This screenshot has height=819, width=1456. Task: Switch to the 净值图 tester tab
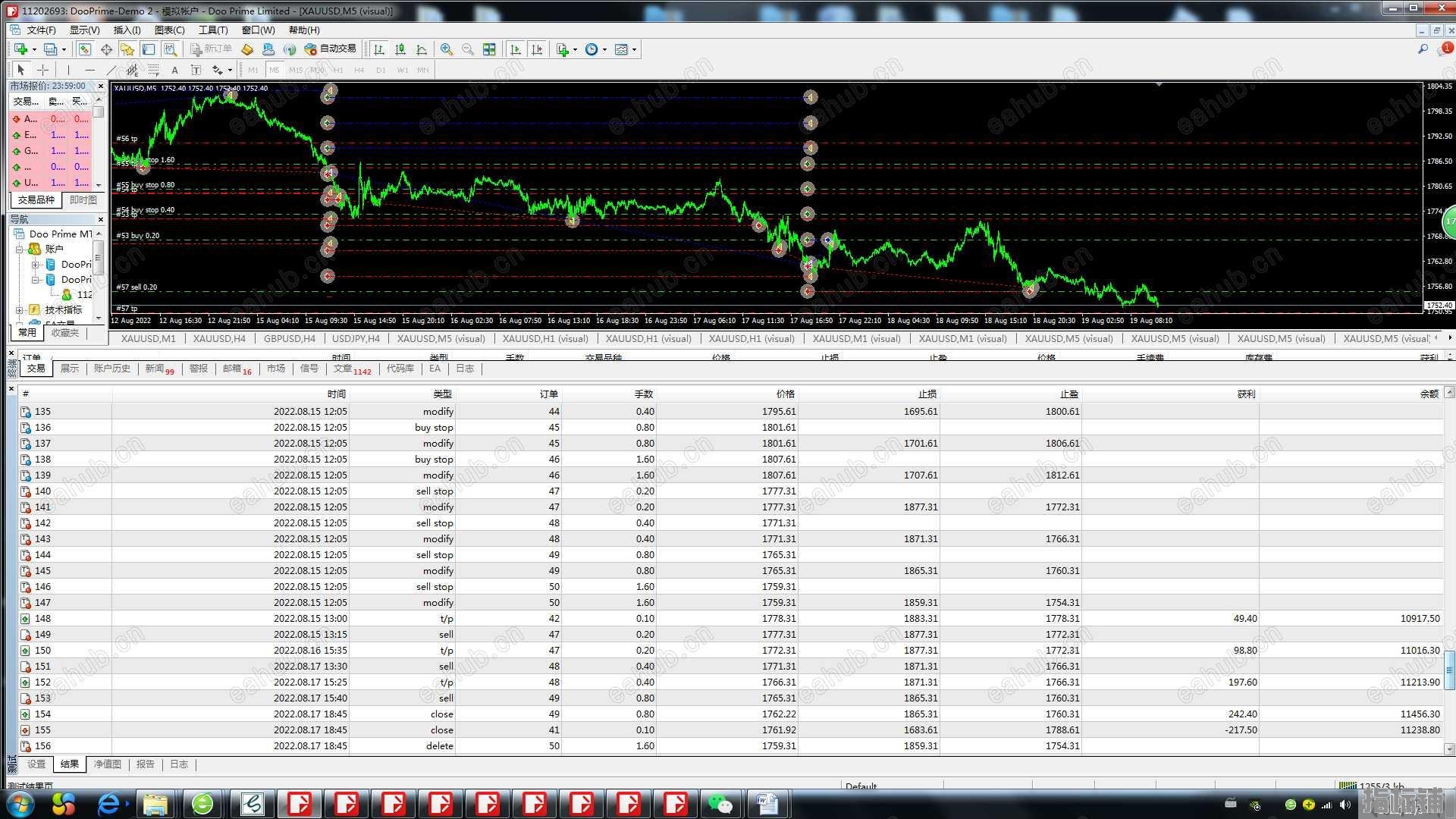[107, 764]
